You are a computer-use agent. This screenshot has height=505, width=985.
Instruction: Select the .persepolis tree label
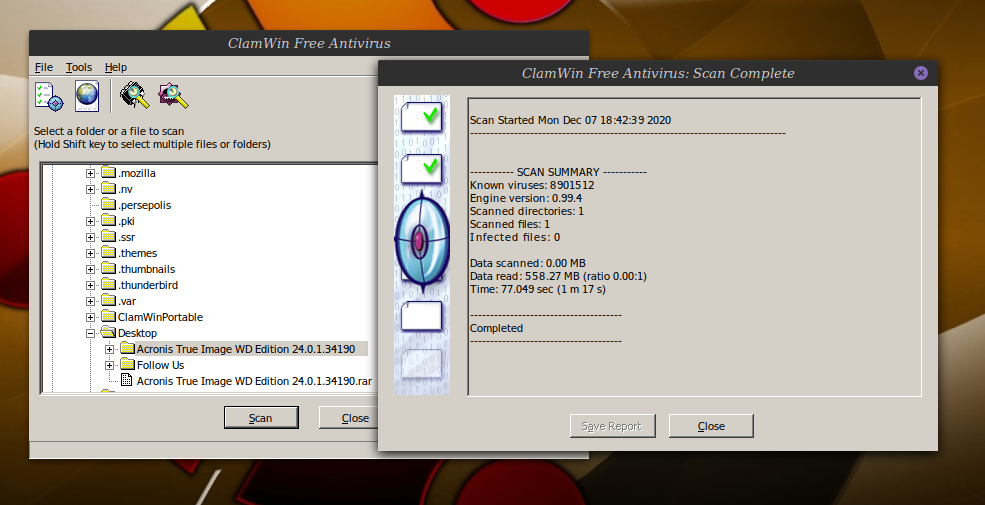pos(144,205)
